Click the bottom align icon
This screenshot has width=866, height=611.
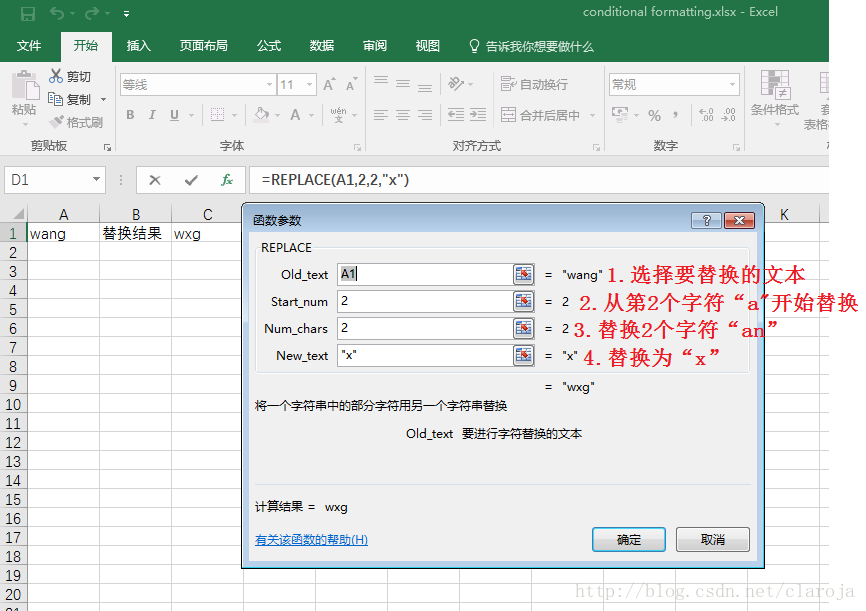(425, 86)
